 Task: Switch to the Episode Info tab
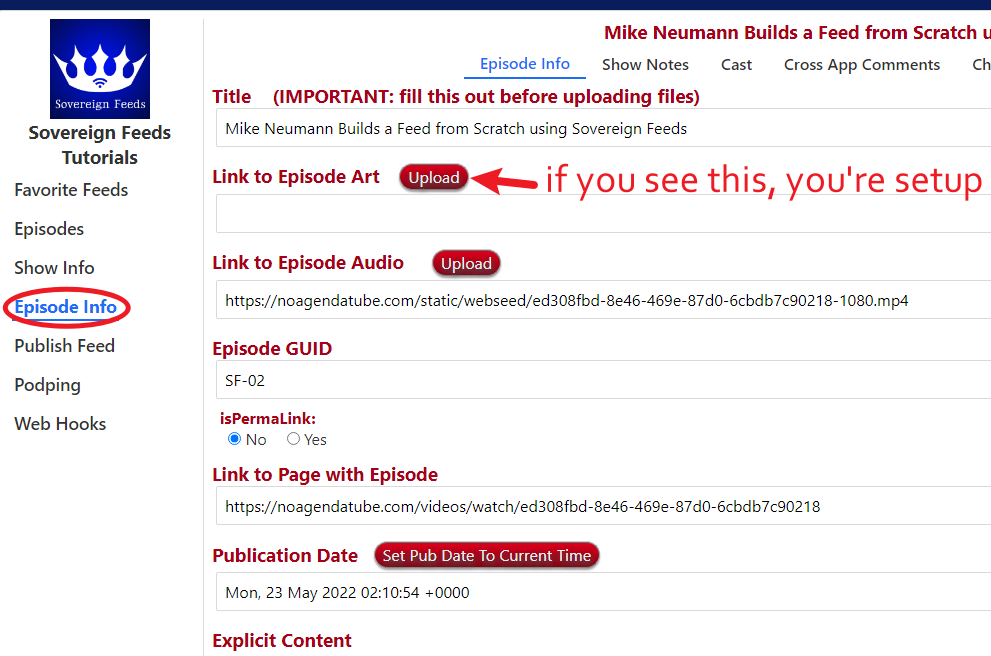pyautogui.click(x=525, y=64)
